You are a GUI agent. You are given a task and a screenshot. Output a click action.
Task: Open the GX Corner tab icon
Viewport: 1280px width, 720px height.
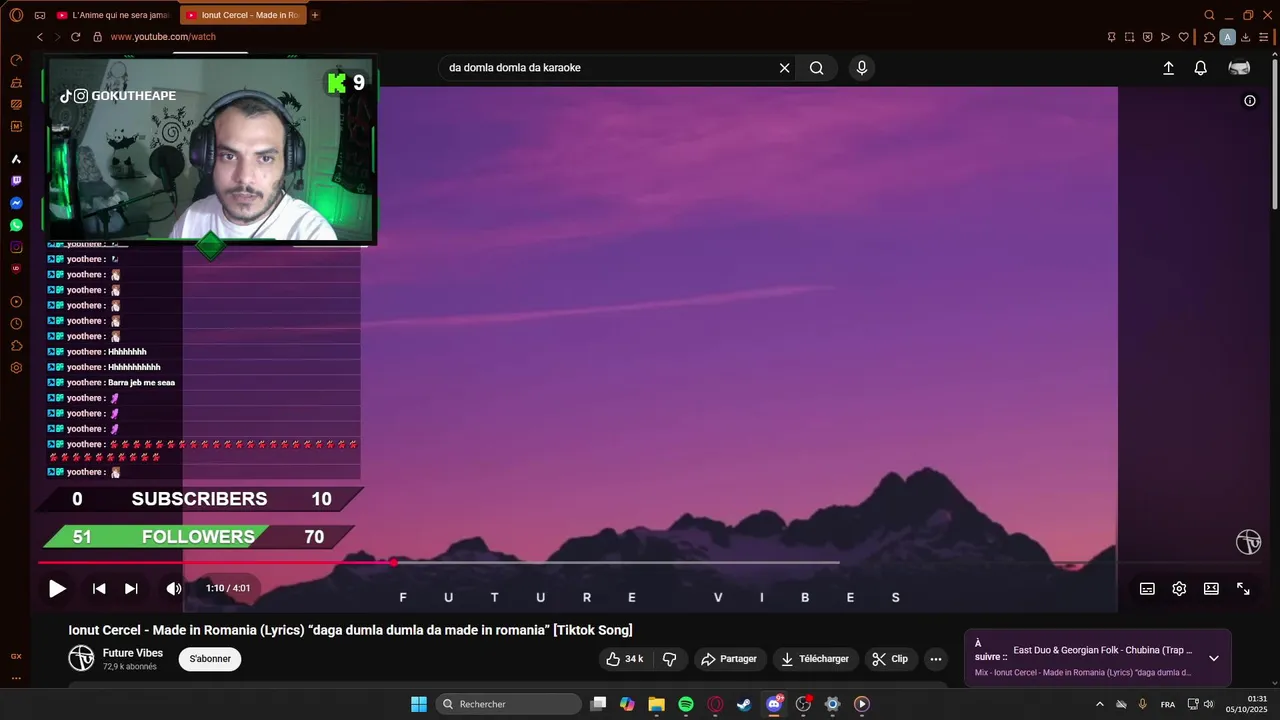coord(39,15)
